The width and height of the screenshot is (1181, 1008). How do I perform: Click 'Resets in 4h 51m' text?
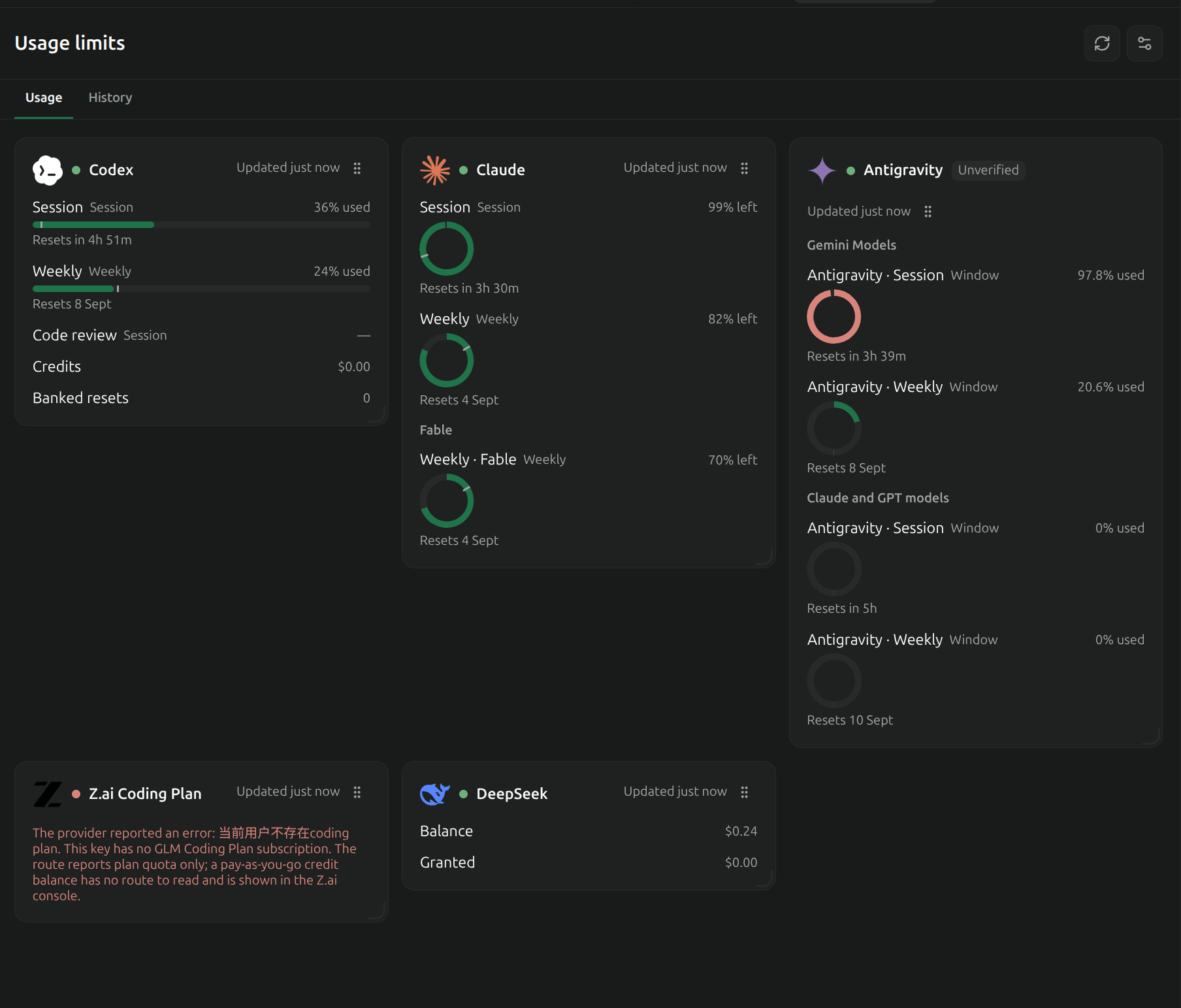[82, 240]
